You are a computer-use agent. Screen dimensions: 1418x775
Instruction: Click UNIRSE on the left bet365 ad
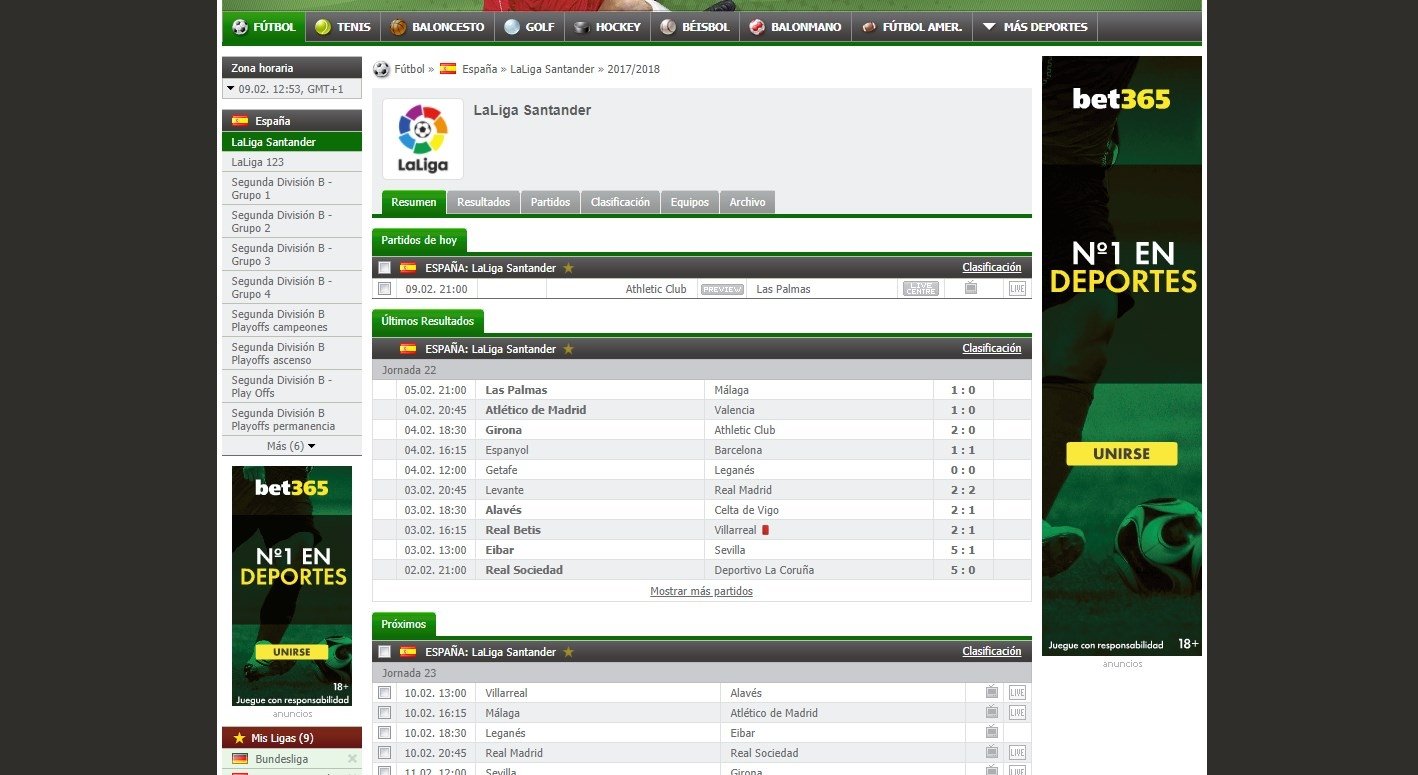(x=291, y=652)
